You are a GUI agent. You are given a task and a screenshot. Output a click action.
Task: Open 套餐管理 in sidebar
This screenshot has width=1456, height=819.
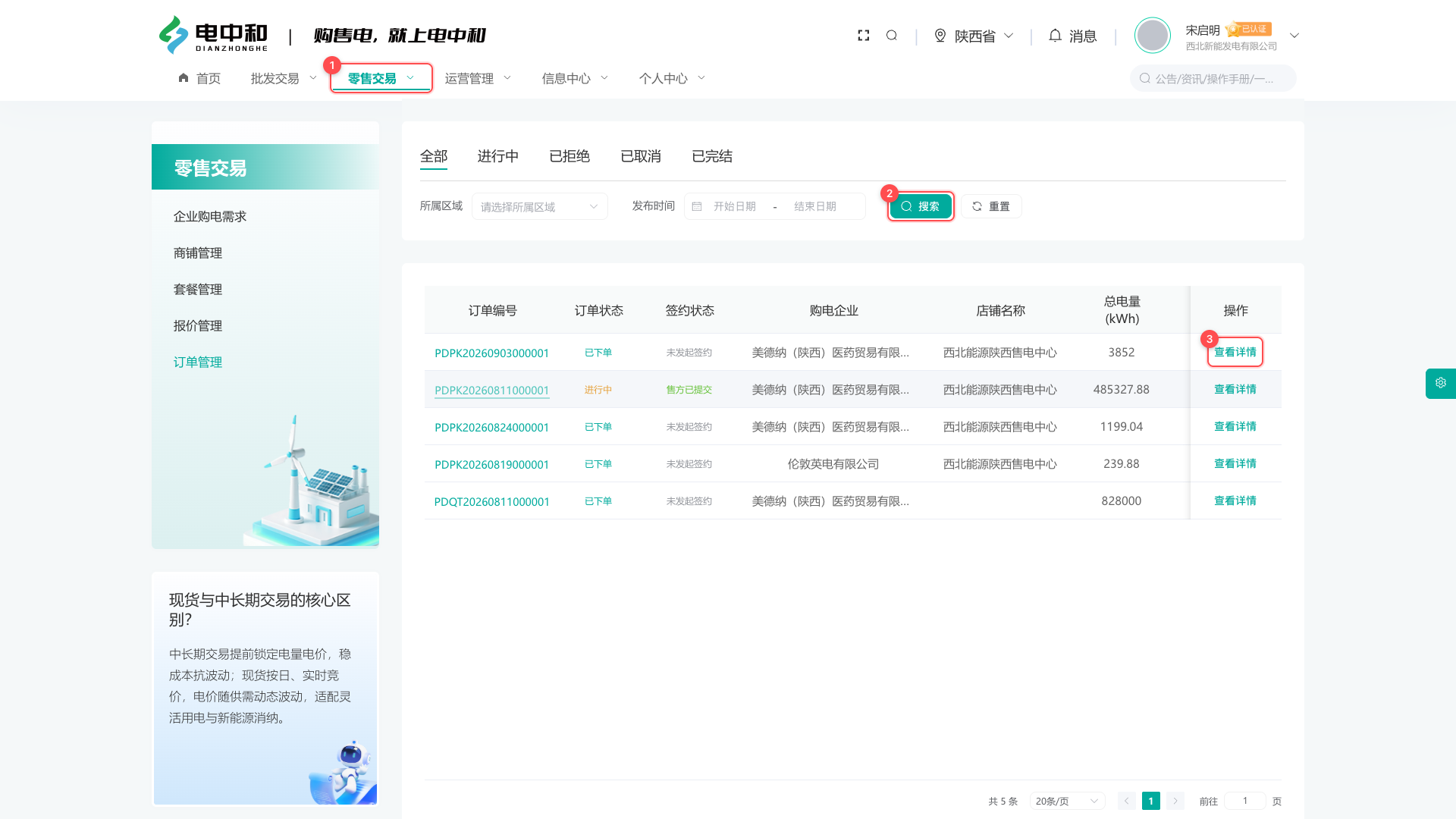(x=198, y=290)
